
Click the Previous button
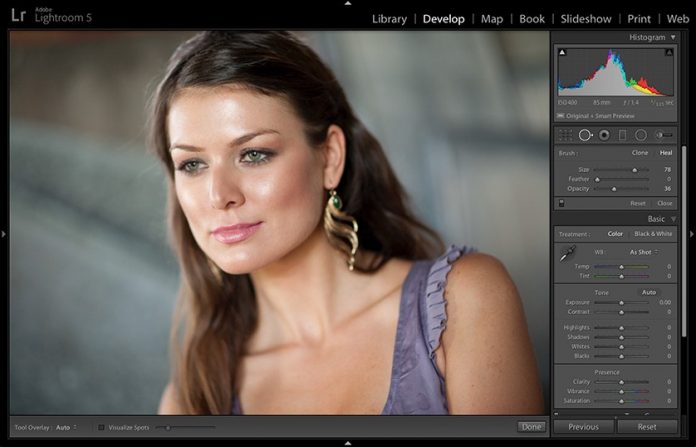coord(583,427)
